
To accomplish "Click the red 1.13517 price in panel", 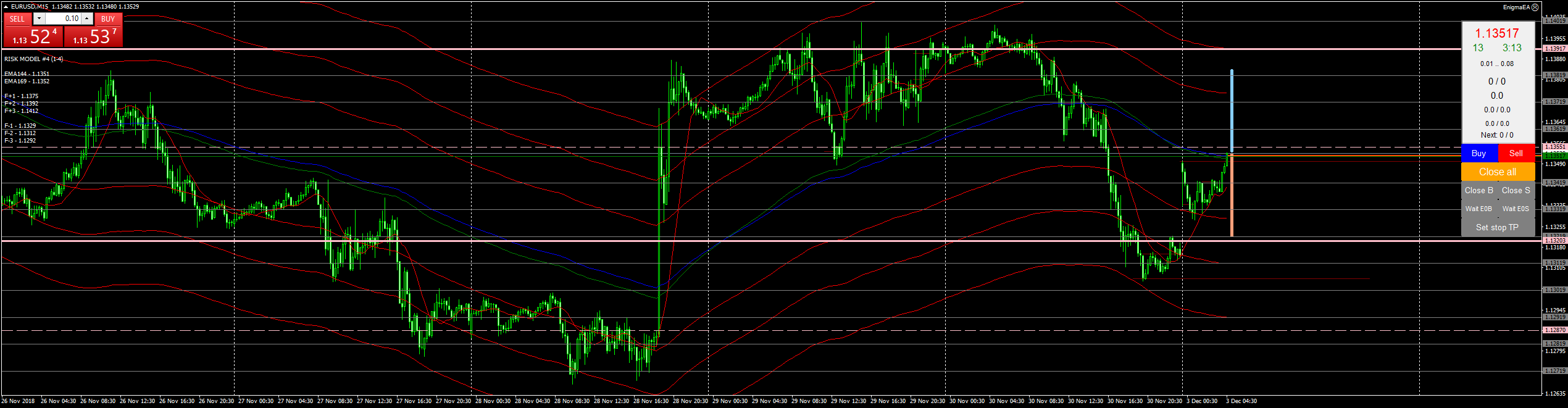I will coord(1497,33).
